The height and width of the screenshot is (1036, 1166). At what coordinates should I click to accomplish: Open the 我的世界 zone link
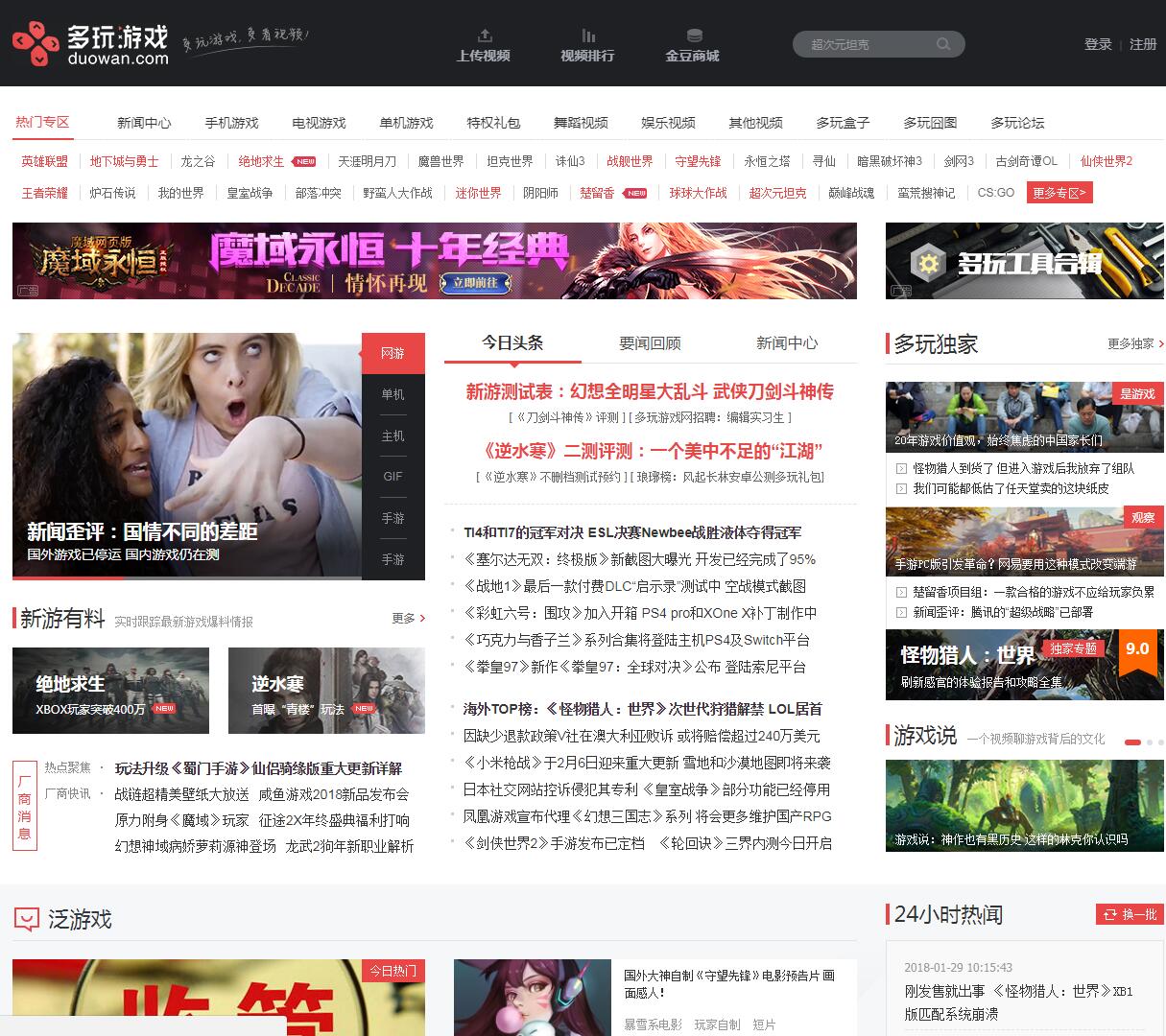point(181,193)
